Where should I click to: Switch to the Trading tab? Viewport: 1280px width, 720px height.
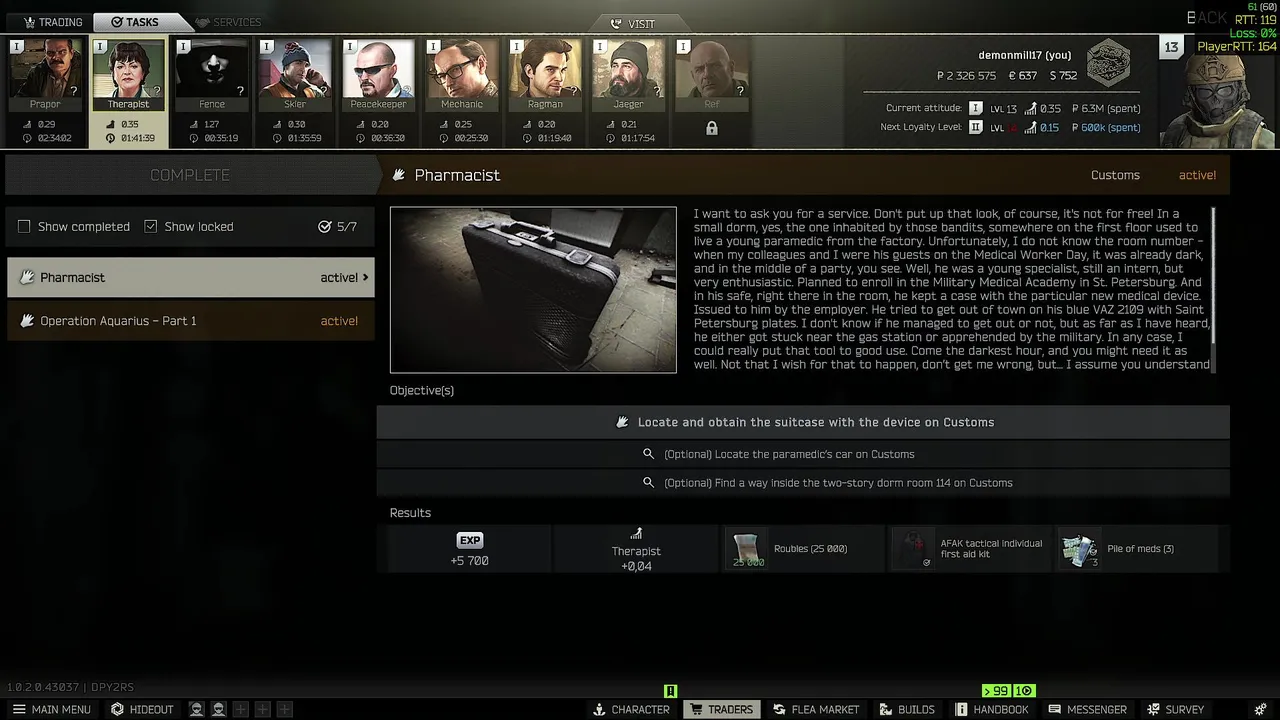click(52, 22)
